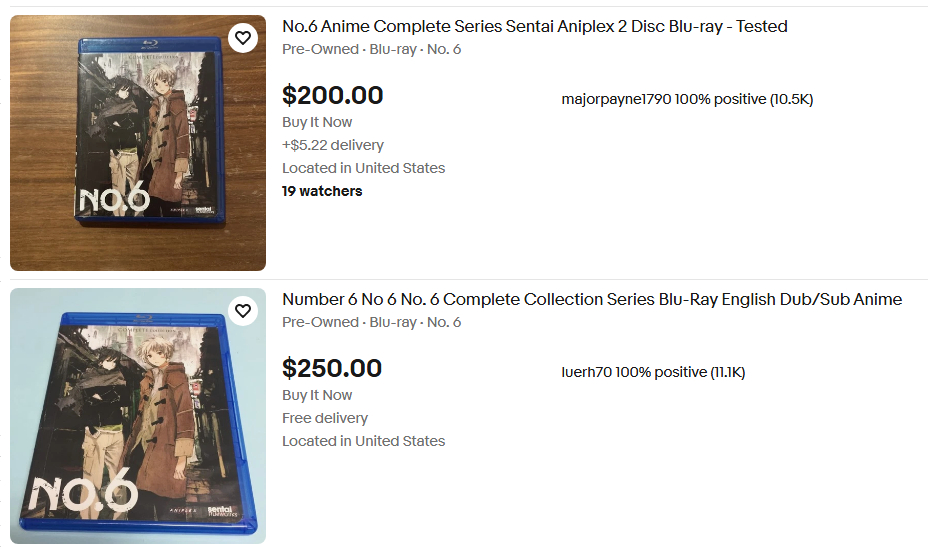Click "Located in United States" on the $250 listing

(x=363, y=441)
